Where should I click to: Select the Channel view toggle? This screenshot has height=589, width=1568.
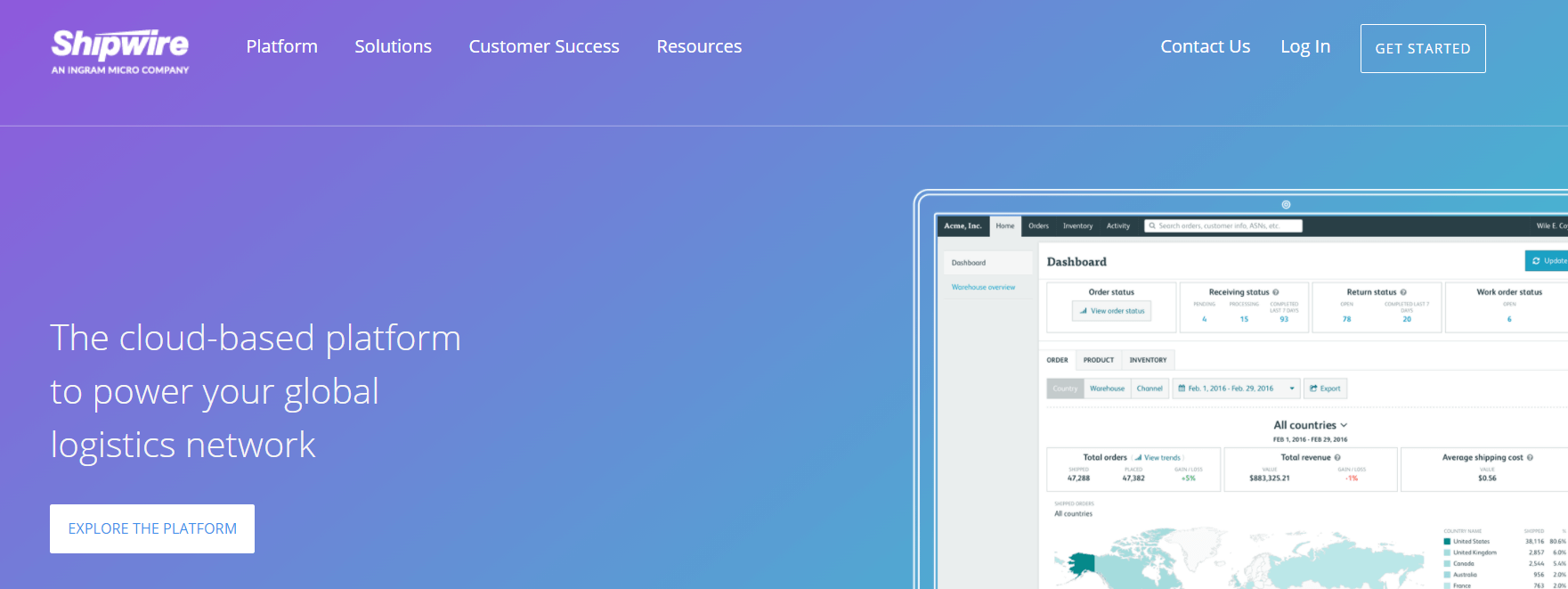coord(1150,389)
